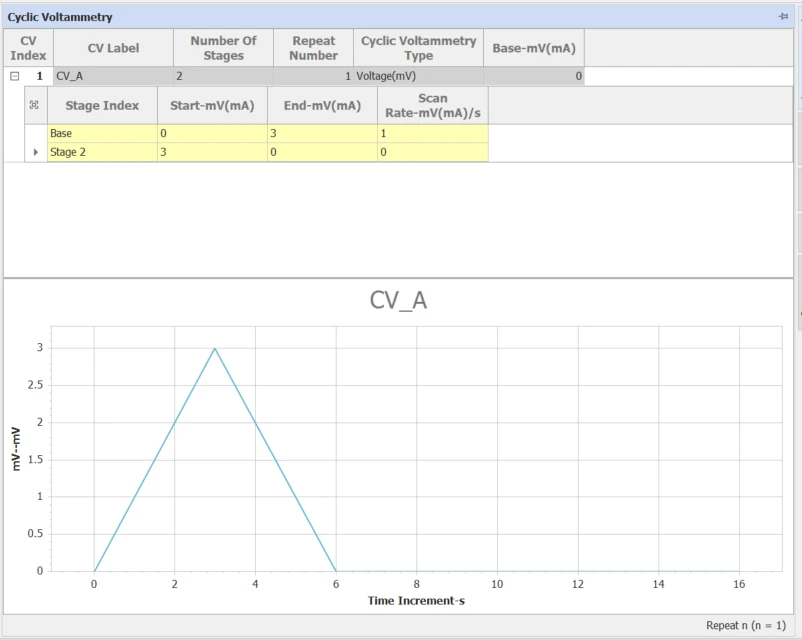This screenshot has height=640, width=802.
Task: Select the CV Index cell showing 1
Action: coord(39,76)
